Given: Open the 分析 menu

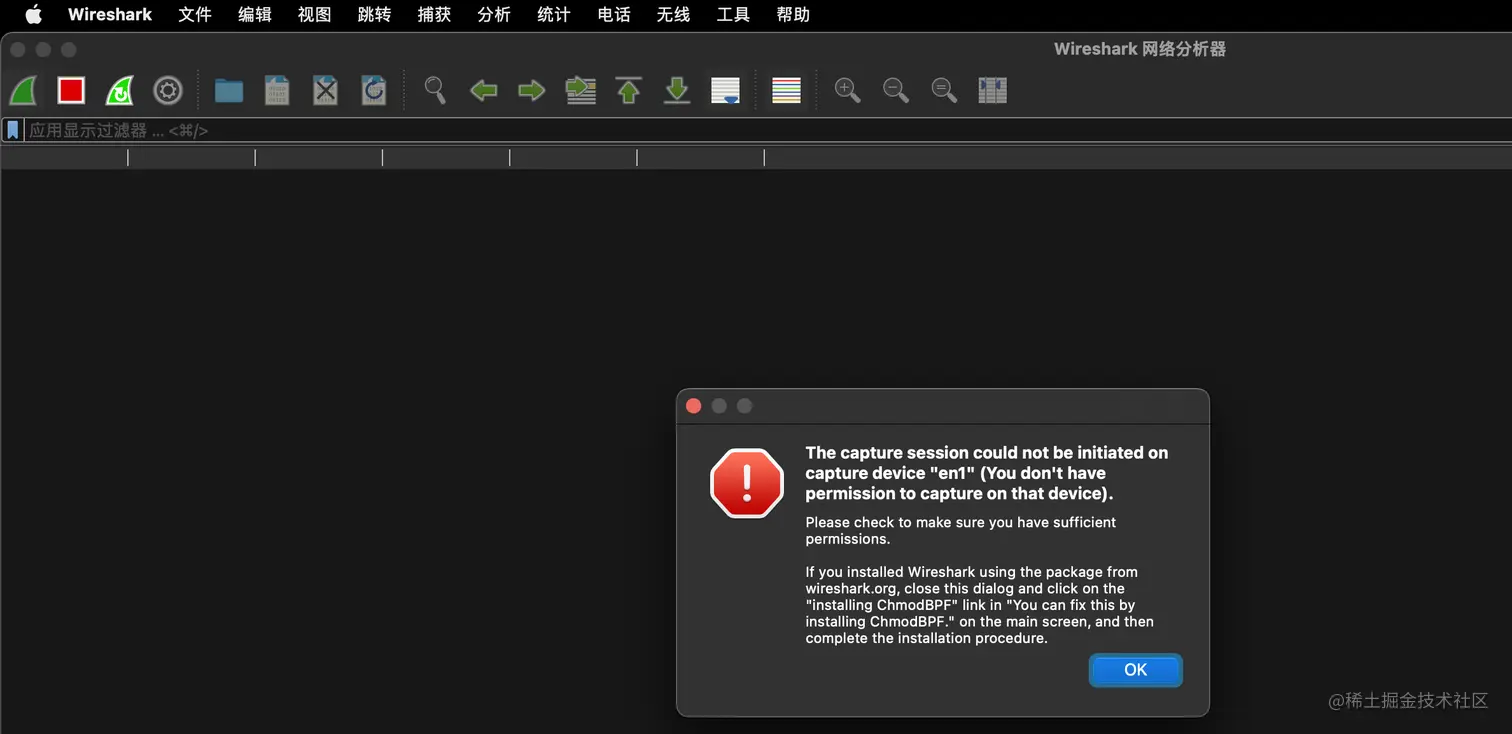Looking at the screenshot, I should (494, 15).
